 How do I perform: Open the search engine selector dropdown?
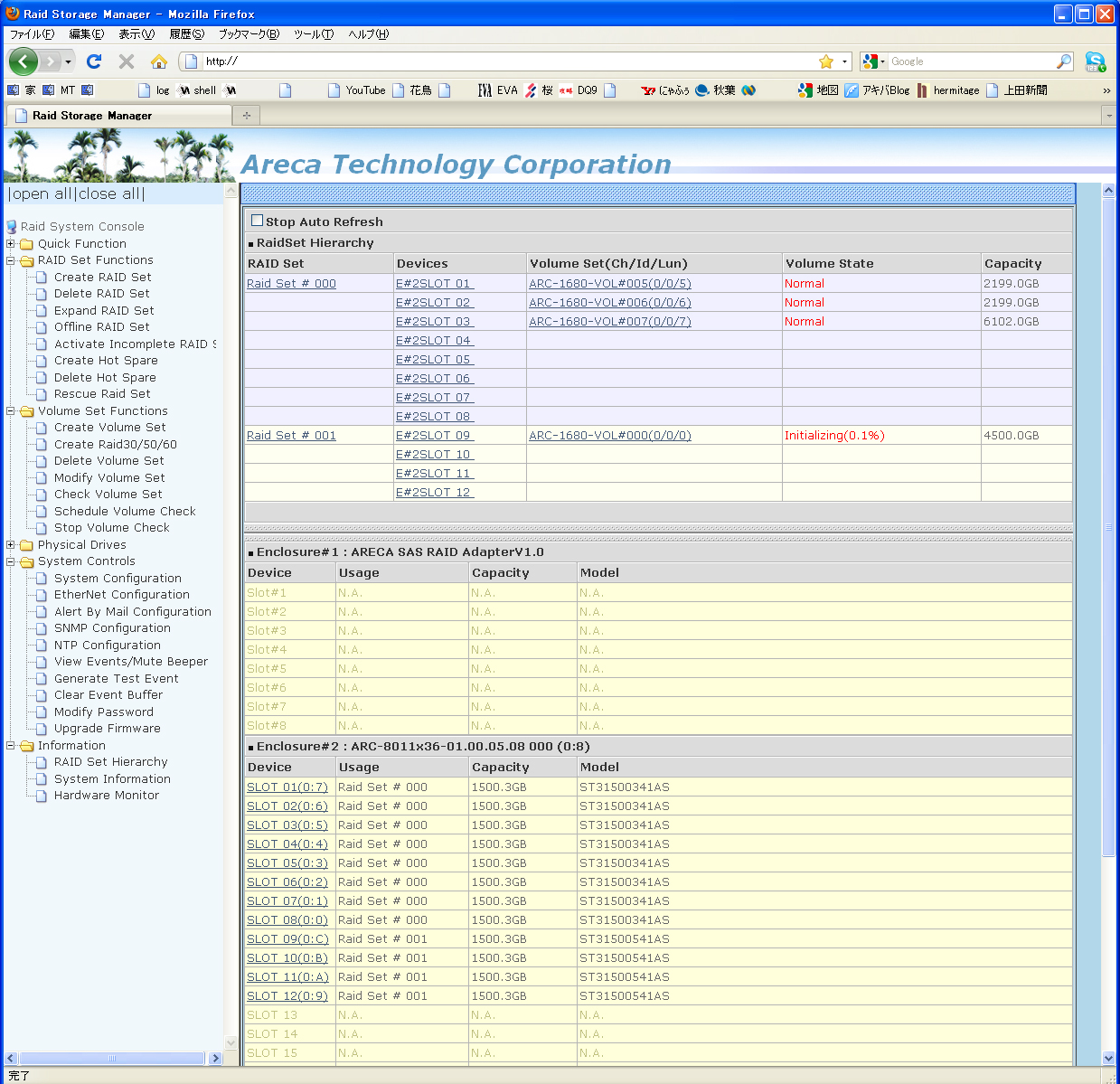873,61
